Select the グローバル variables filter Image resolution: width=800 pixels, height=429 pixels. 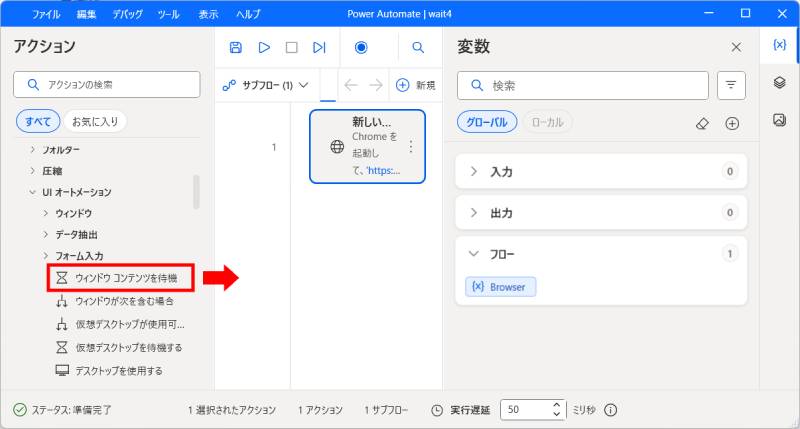pos(487,122)
